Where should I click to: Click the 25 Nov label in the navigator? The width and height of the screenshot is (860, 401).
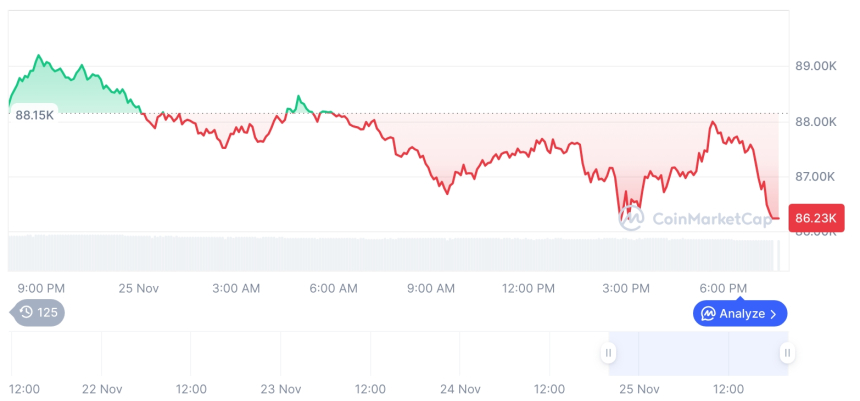tap(639, 388)
